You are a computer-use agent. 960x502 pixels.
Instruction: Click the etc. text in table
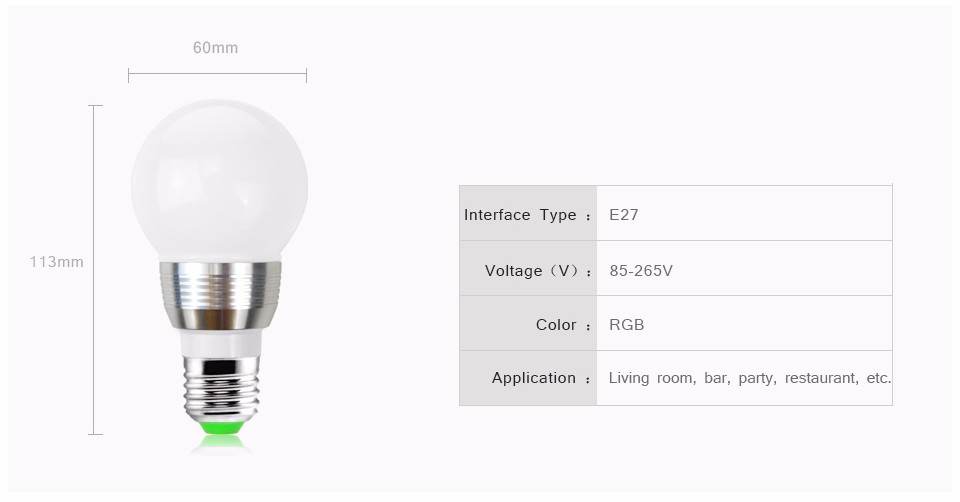[879, 378]
